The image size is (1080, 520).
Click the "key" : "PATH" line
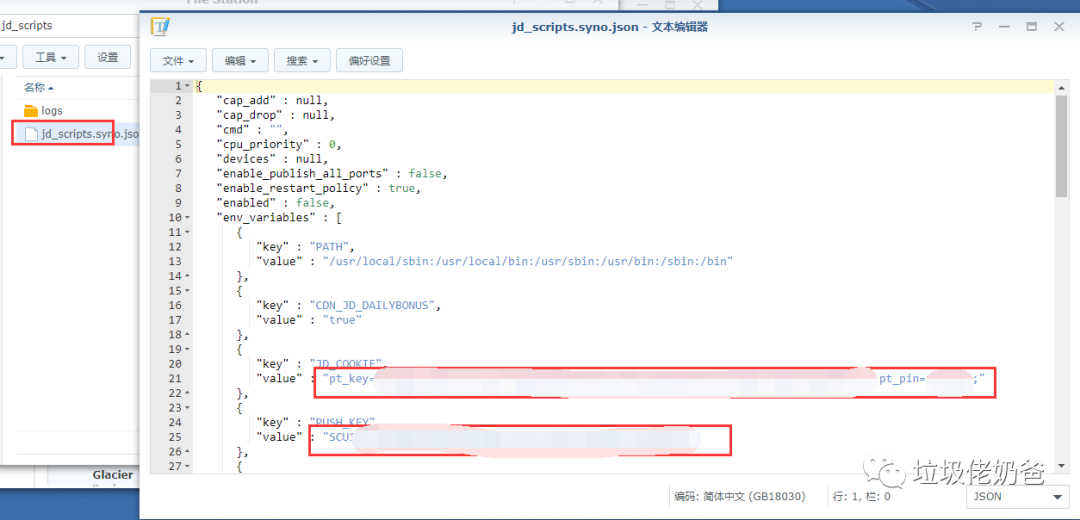[x=305, y=247]
